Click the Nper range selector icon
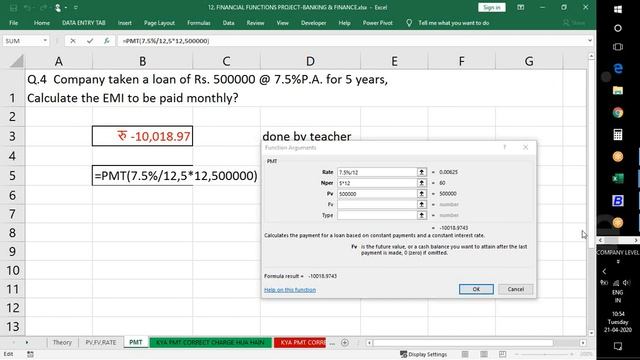The image size is (640, 360). pyautogui.click(x=422, y=183)
